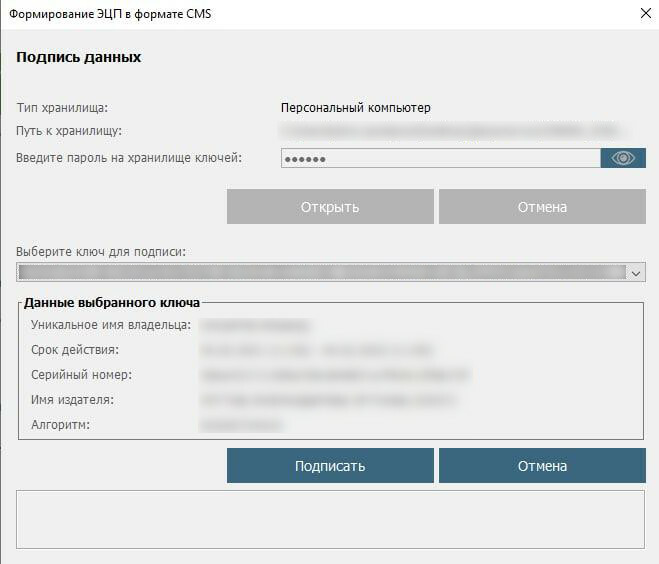
Task: Click the Уникальное имя владельца value
Action: (255, 325)
